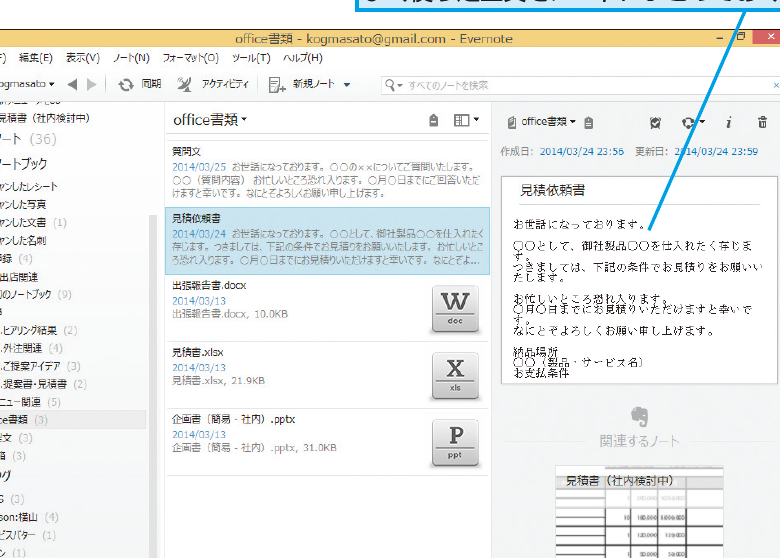
Task: Select sidebar item 見積書（社内検討中）
Action: click(x=45, y=118)
